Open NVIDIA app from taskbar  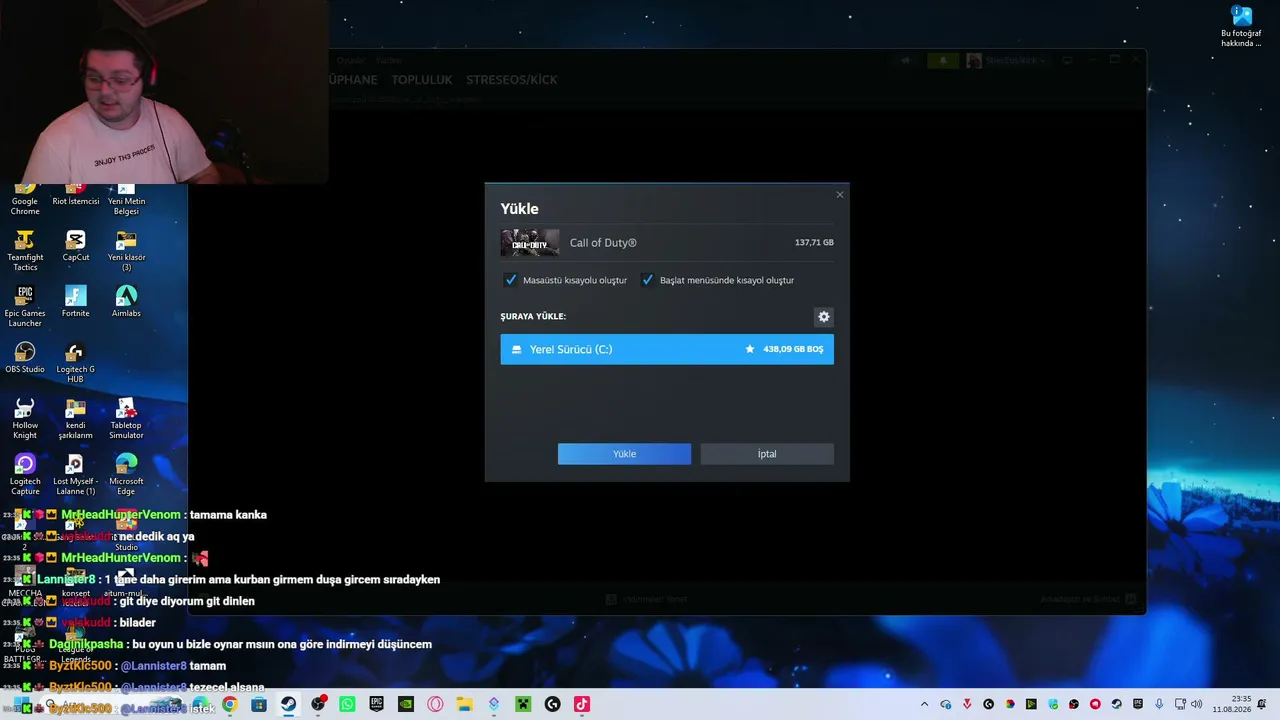tap(405, 705)
